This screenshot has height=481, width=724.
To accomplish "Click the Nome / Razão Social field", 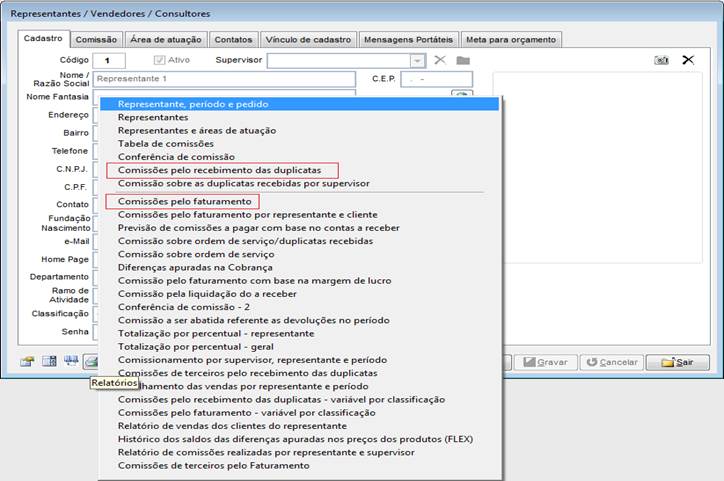I will (224, 79).
